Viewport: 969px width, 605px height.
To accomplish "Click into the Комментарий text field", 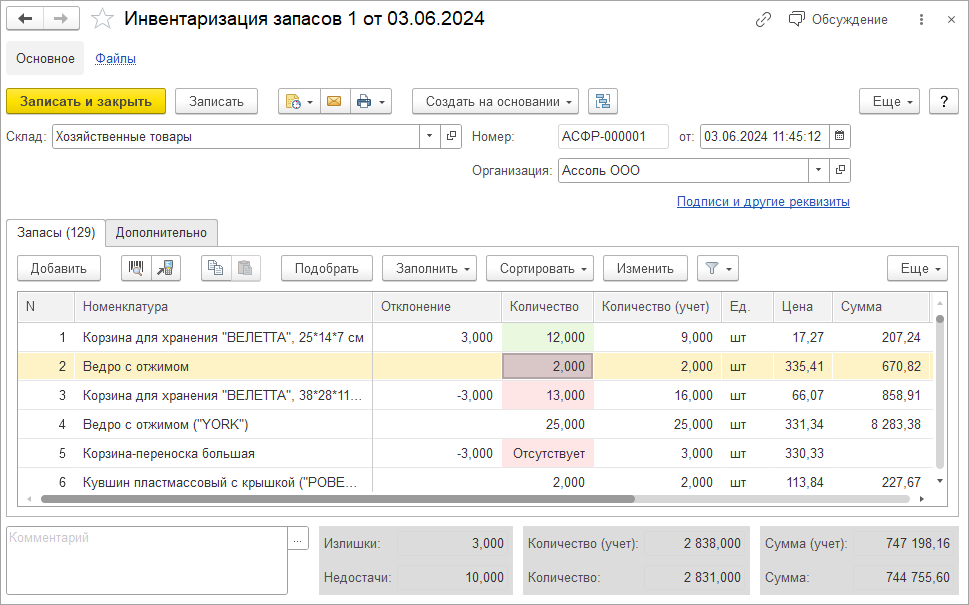I will pos(146,560).
